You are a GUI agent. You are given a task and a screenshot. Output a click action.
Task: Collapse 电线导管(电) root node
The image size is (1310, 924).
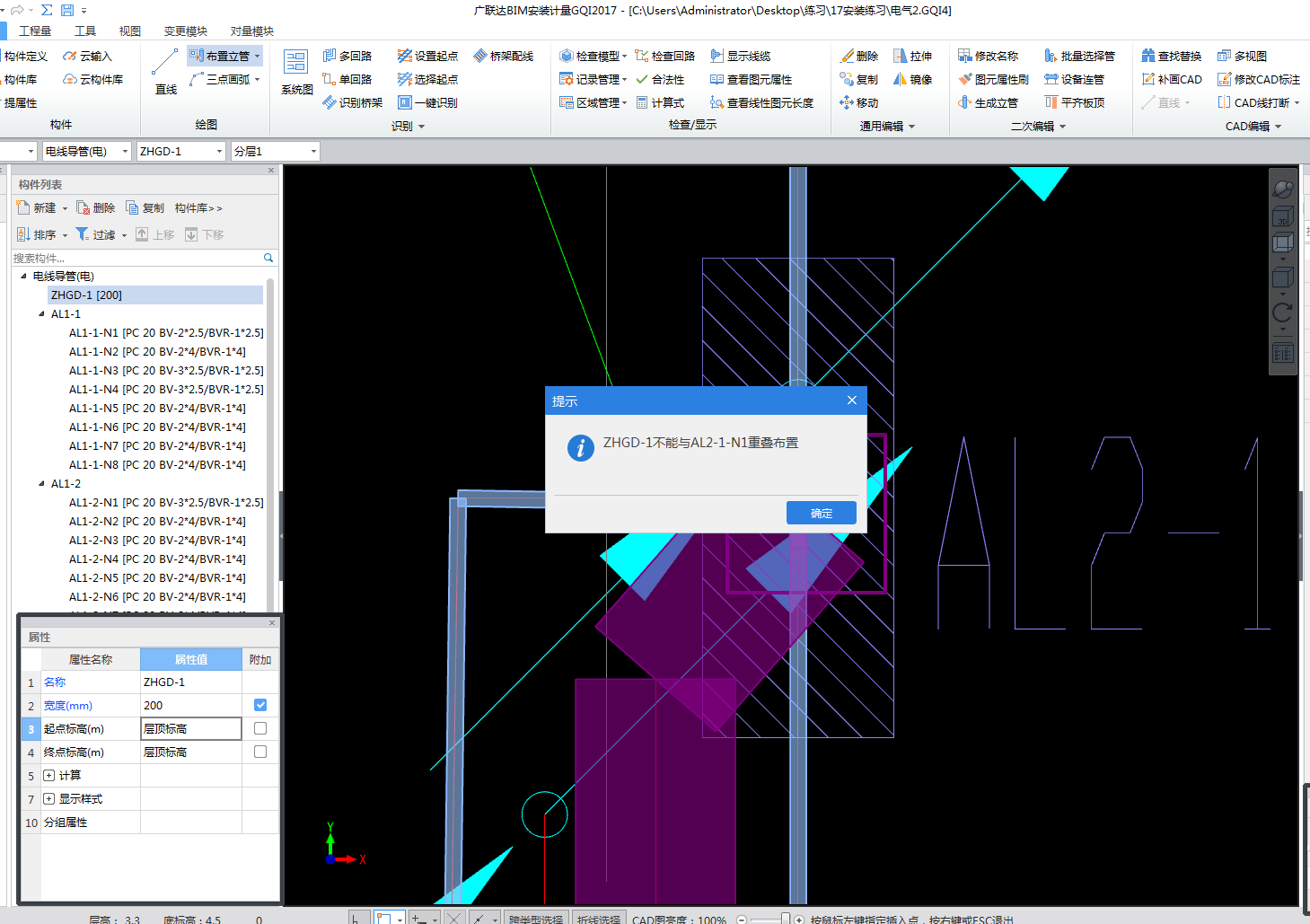[23, 277]
